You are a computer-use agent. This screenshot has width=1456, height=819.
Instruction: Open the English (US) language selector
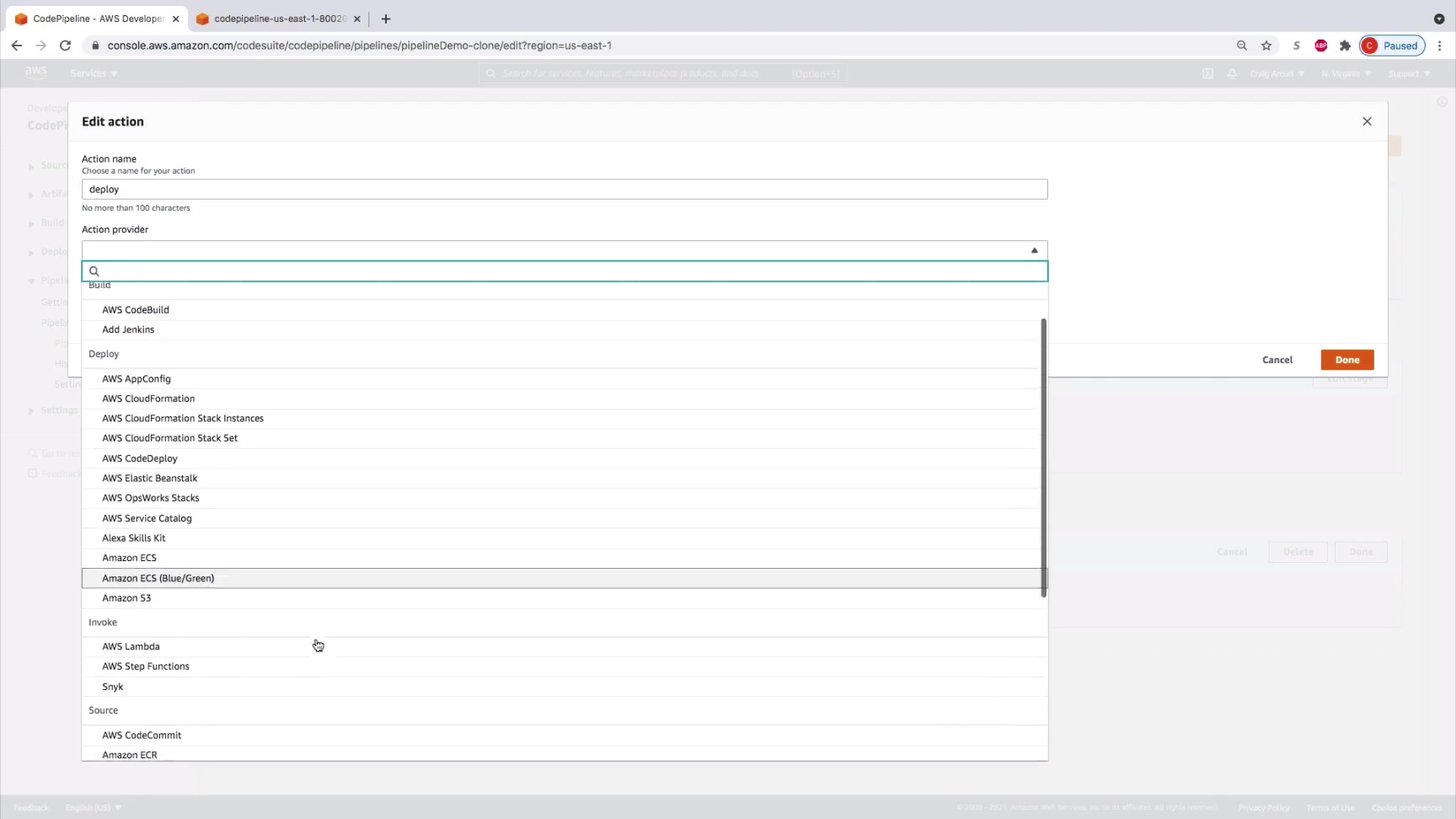tap(93, 808)
